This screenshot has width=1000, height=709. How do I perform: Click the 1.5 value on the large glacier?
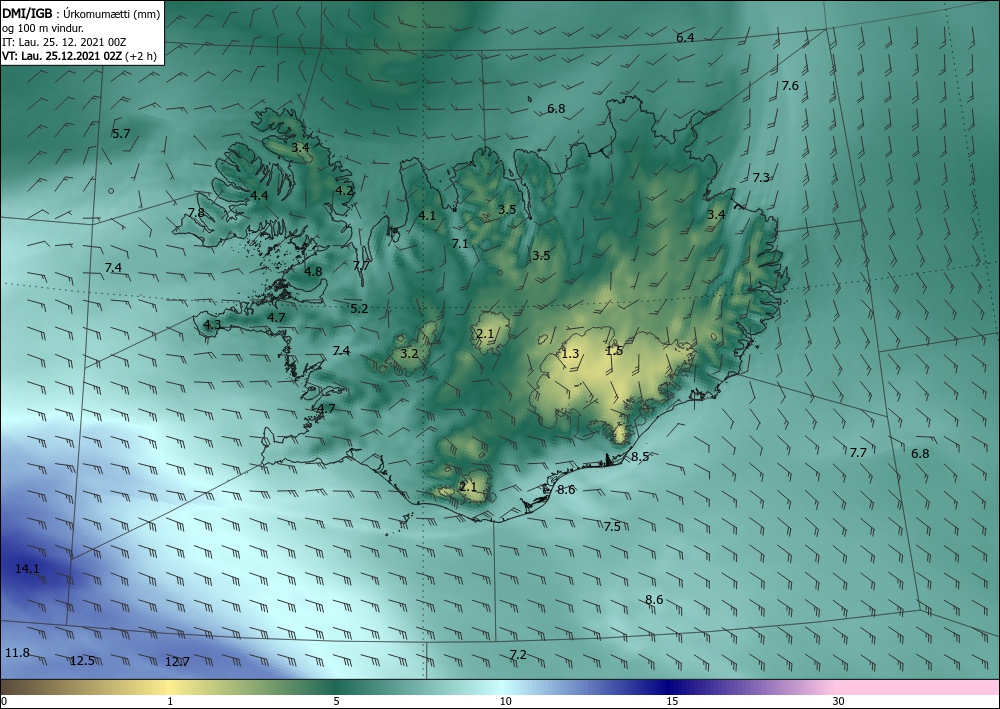(x=614, y=351)
